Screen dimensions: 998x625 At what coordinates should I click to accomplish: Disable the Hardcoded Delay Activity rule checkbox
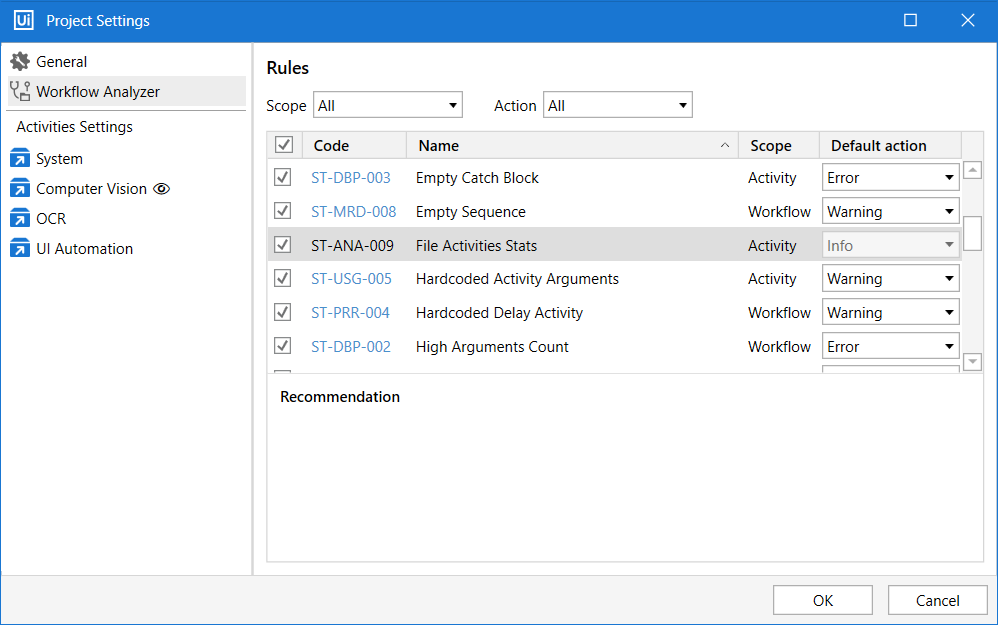[283, 313]
